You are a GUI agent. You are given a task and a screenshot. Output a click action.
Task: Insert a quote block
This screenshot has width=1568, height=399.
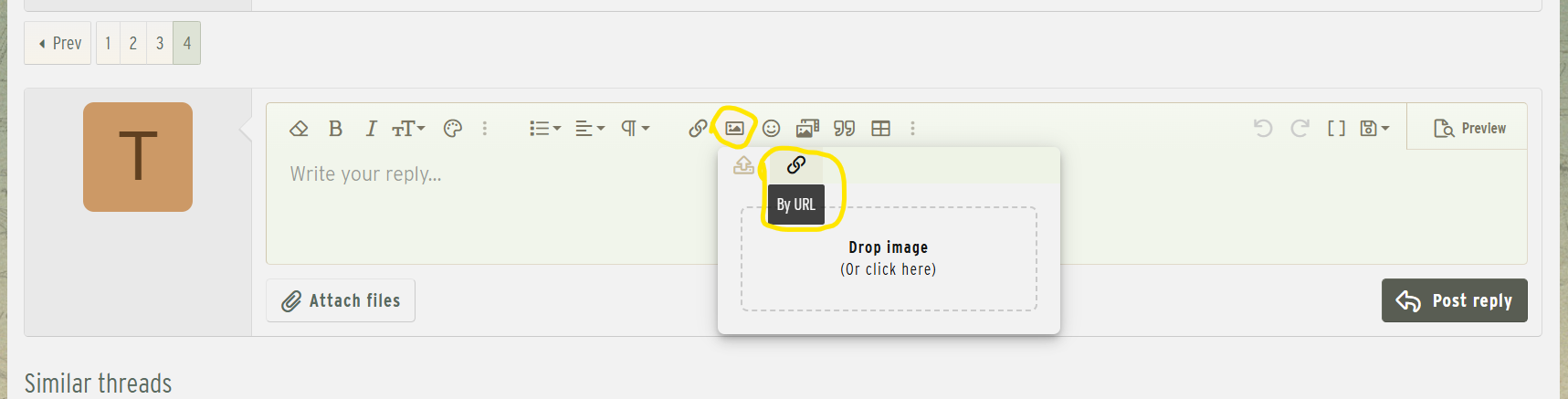[x=844, y=129]
